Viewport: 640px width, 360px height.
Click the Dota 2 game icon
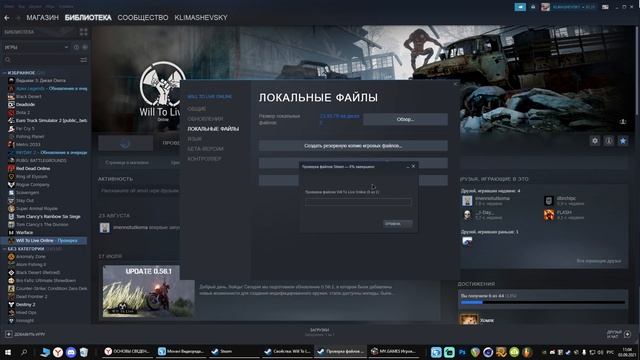(x=11, y=113)
